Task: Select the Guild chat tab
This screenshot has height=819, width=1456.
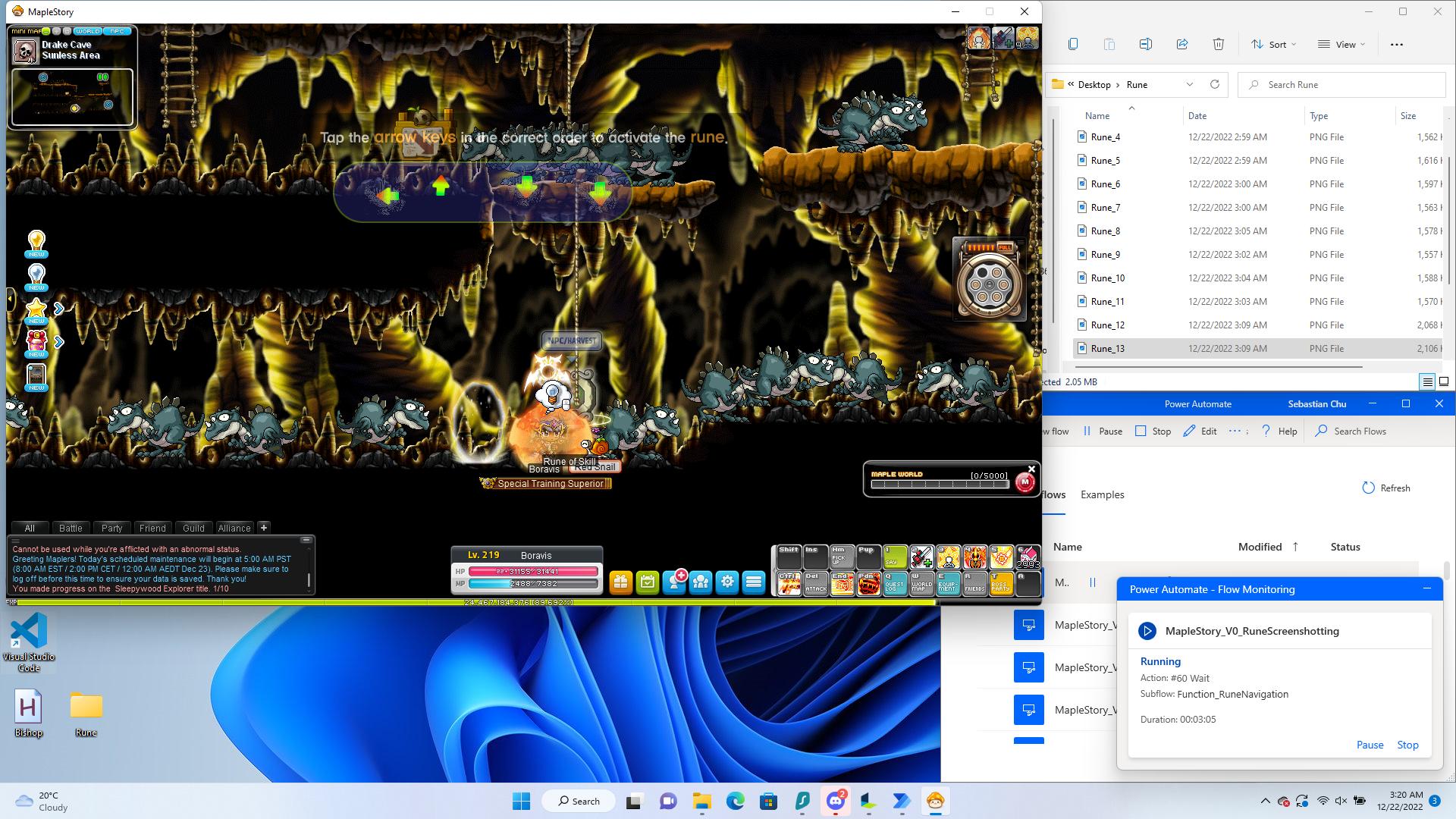Action: (x=193, y=528)
